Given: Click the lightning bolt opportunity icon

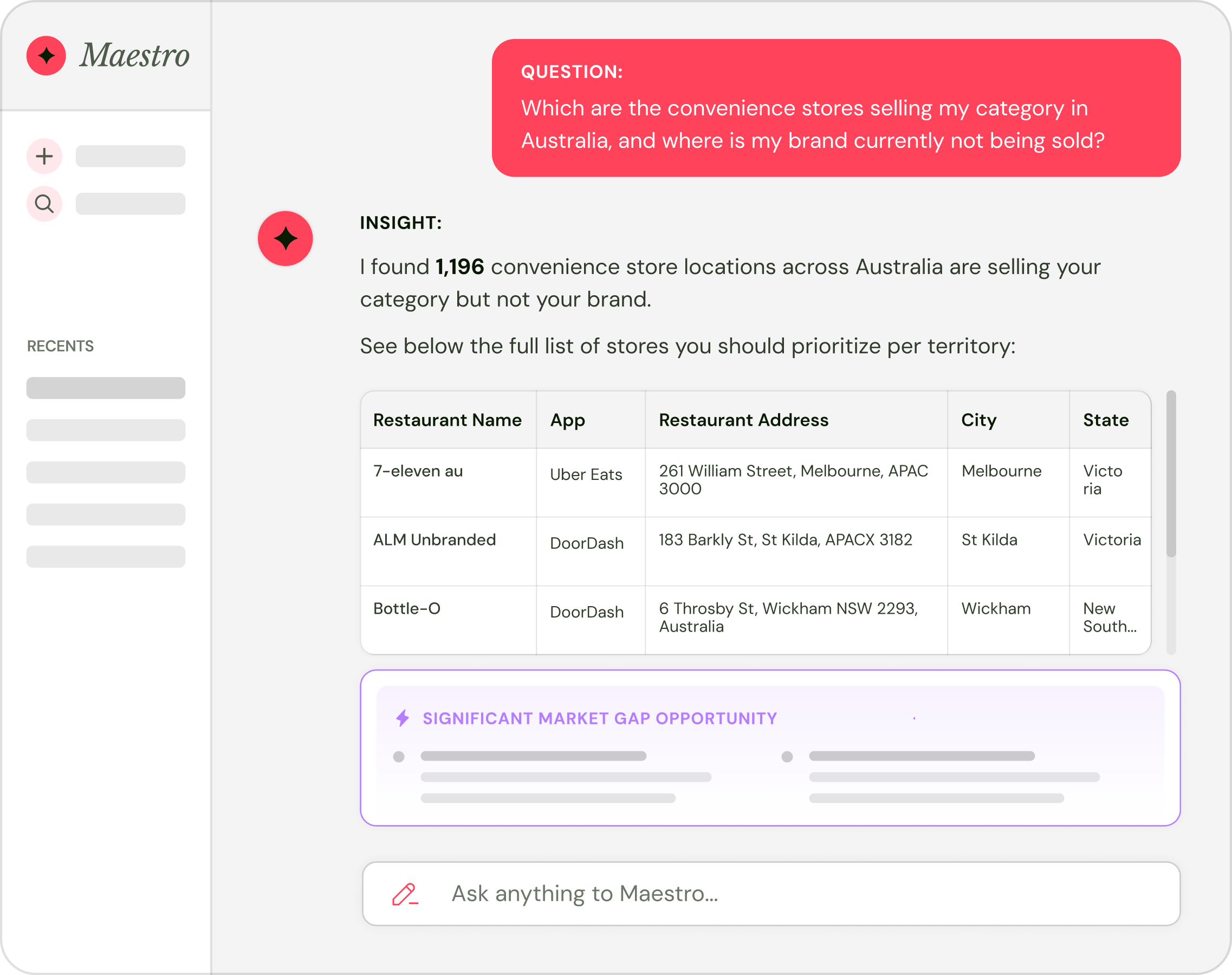Looking at the screenshot, I should click(403, 718).
